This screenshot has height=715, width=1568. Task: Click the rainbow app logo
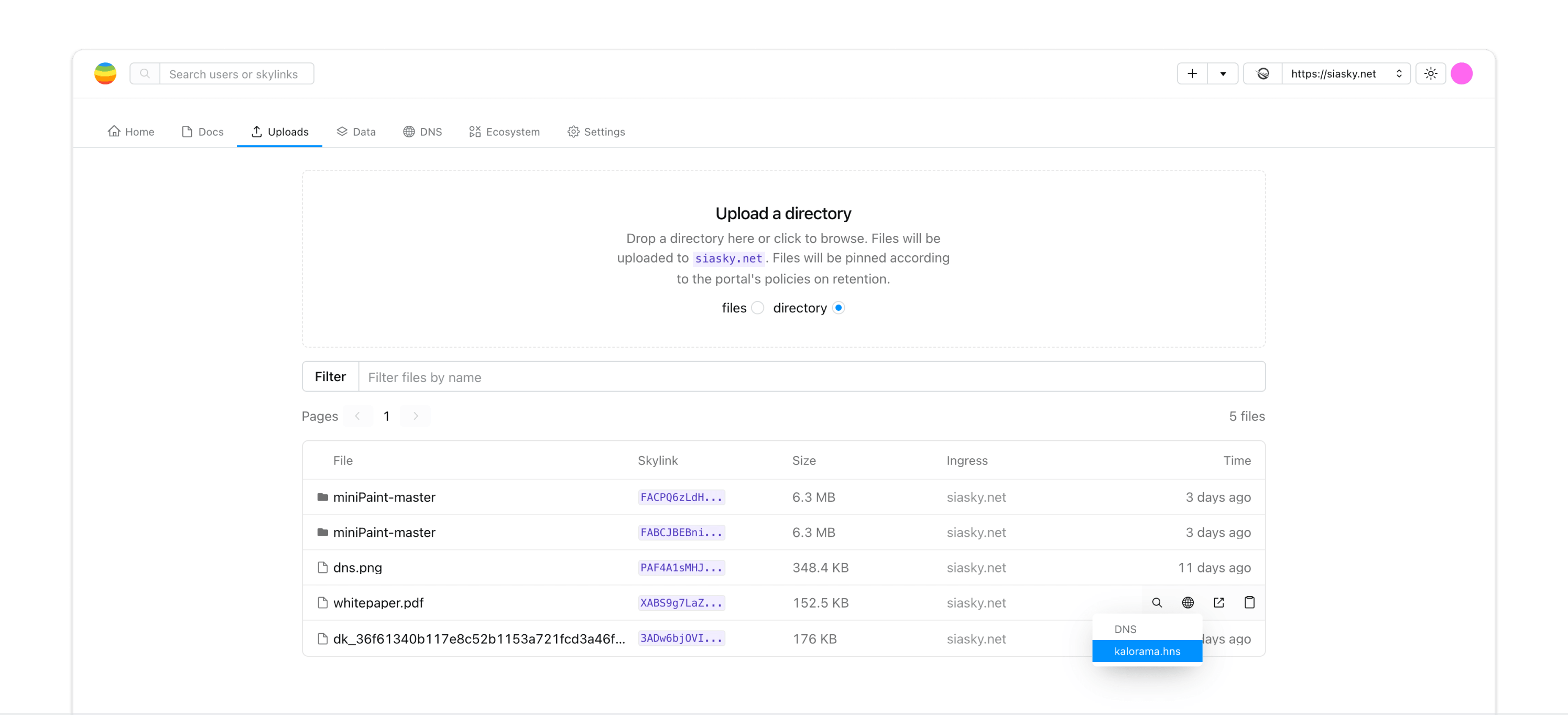click(105, 74)
